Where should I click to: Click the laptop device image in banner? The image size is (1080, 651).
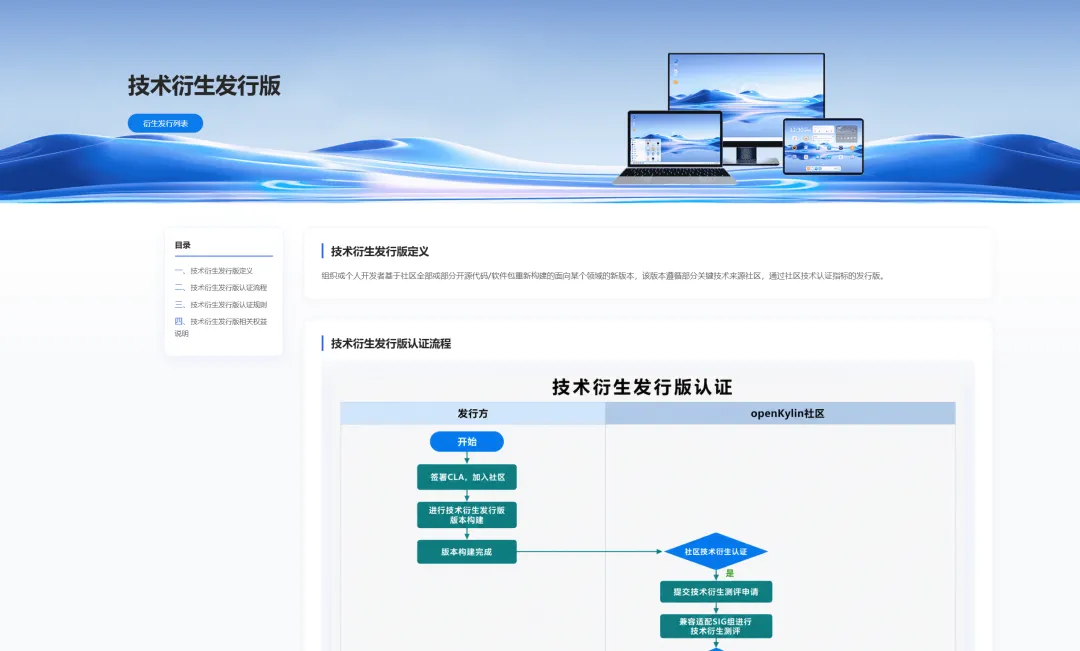click(674, 147)
